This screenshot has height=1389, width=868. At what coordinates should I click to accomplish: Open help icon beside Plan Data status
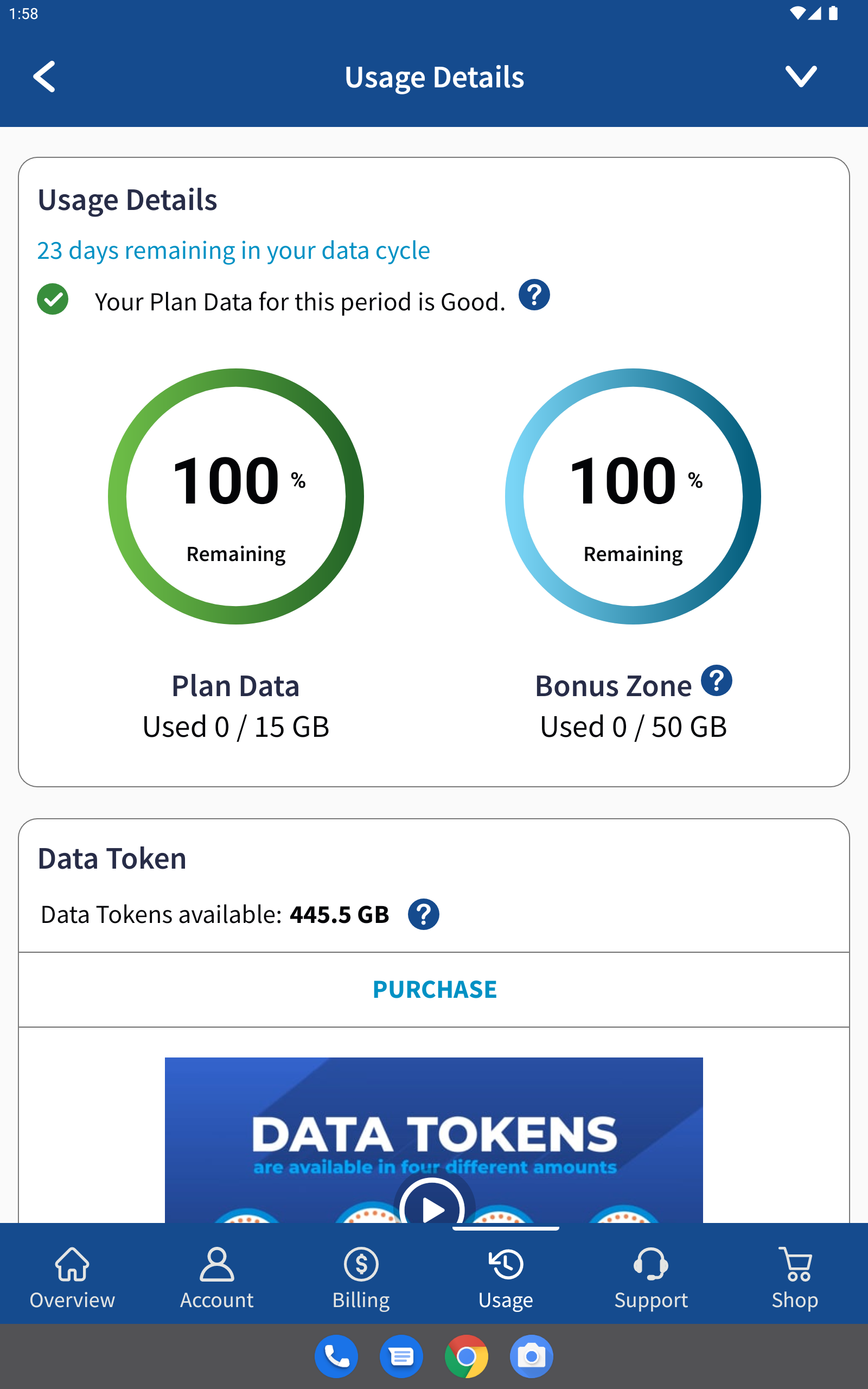point(534,295)
